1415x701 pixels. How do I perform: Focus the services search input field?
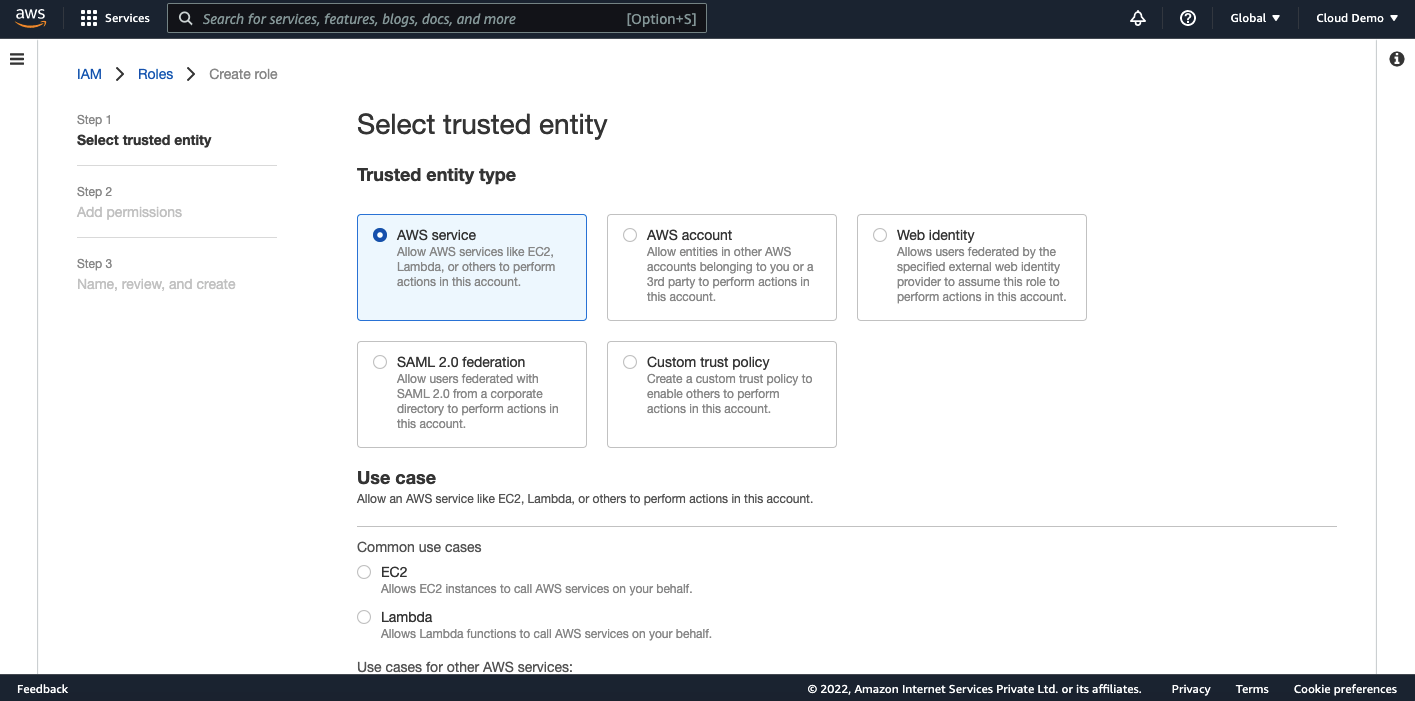[437, 18]
